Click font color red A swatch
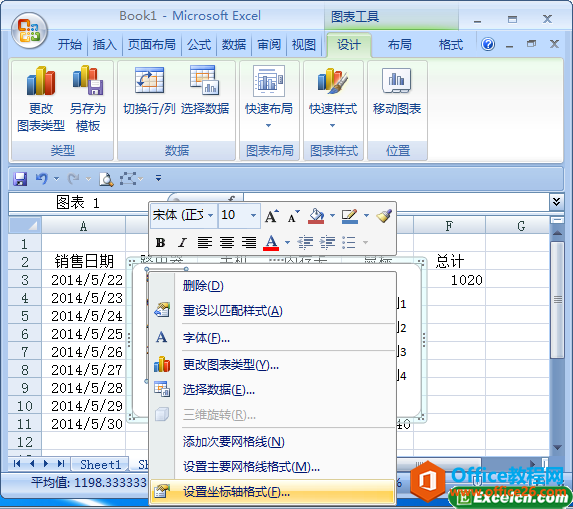573x509 pixels. click(x=271, y=242)
